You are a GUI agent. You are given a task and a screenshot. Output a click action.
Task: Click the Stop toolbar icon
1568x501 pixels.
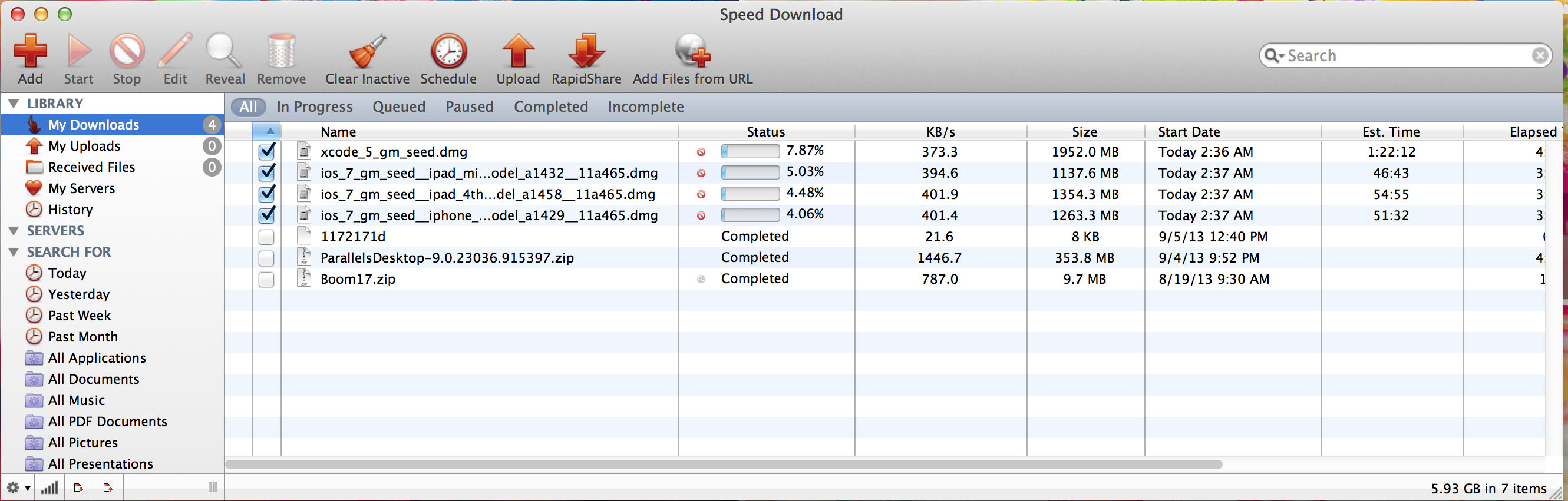click(127, 51)
